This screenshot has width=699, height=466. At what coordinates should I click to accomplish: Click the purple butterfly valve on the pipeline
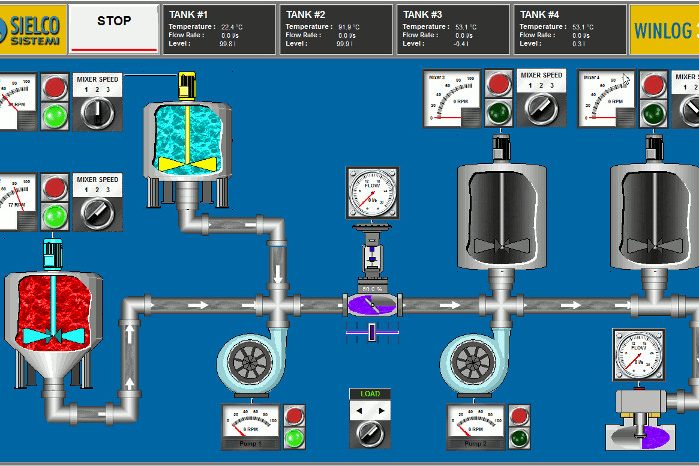click(371, 304)
